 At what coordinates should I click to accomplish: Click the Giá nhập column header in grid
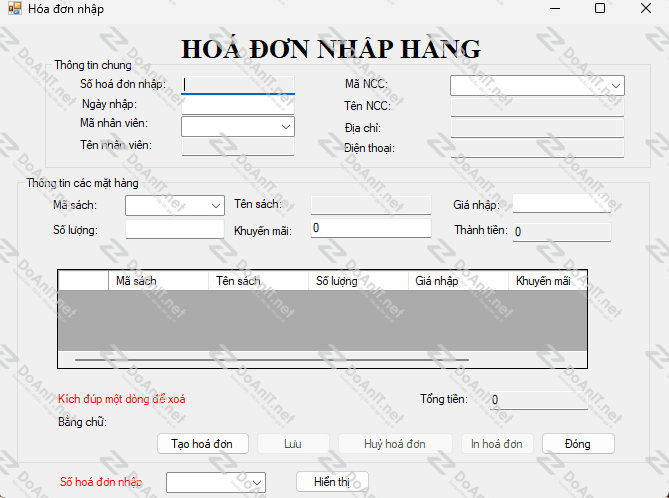pyautogui.click(x=457, y=281)
